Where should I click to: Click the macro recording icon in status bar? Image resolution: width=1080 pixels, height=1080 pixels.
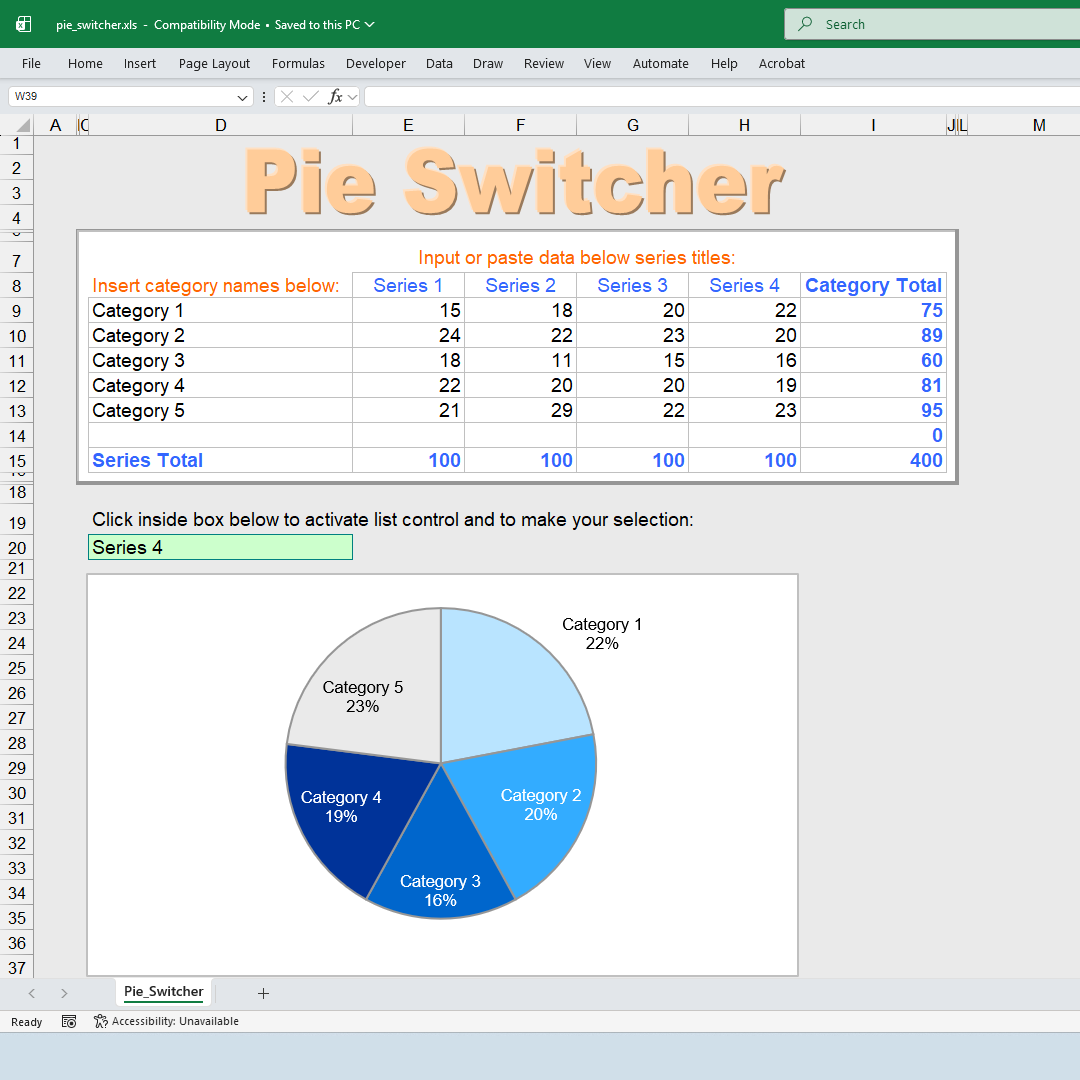point(68,1021)
